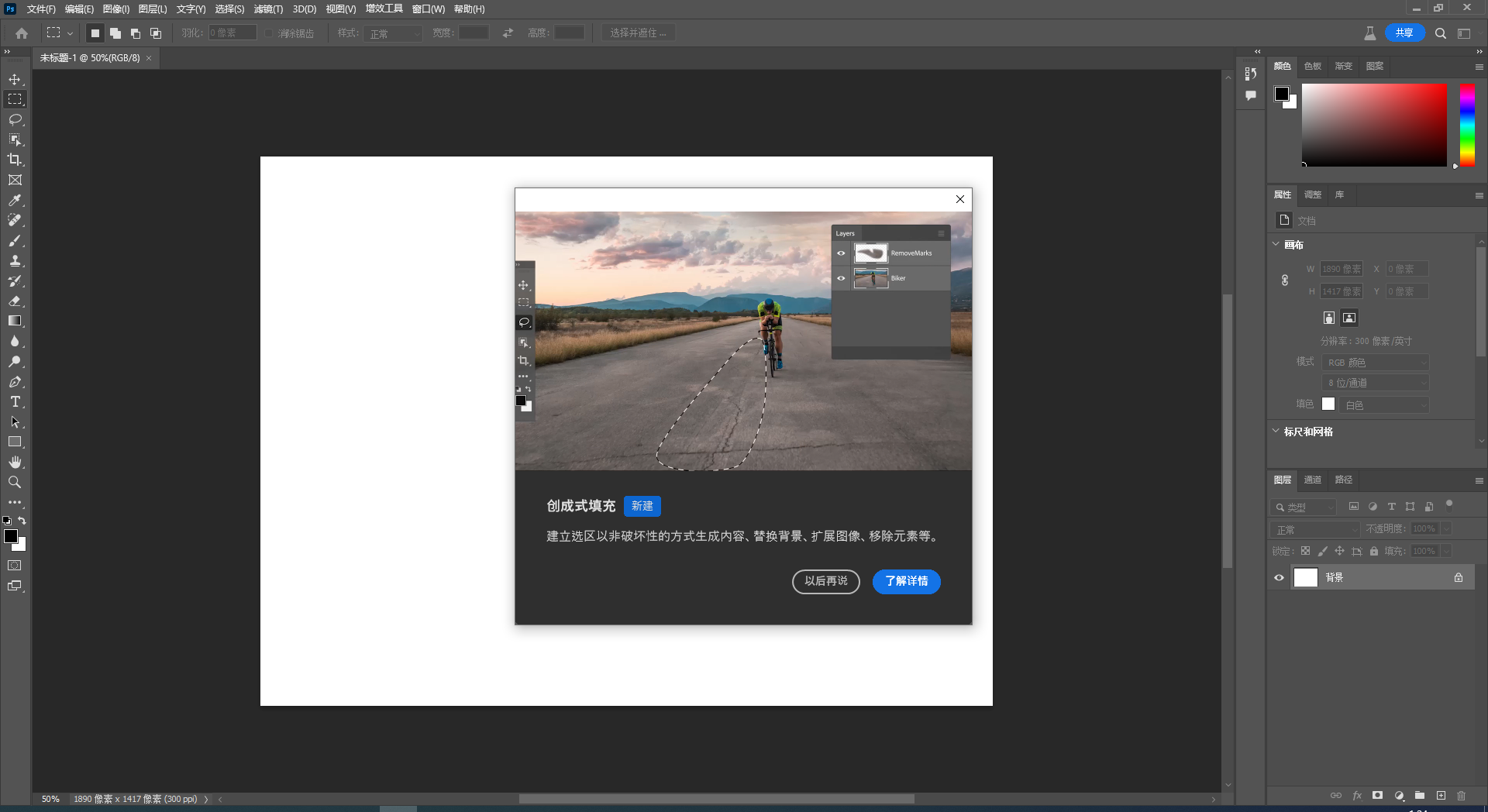Create a new layer with the new layer icon

[x=1441, y=796]
